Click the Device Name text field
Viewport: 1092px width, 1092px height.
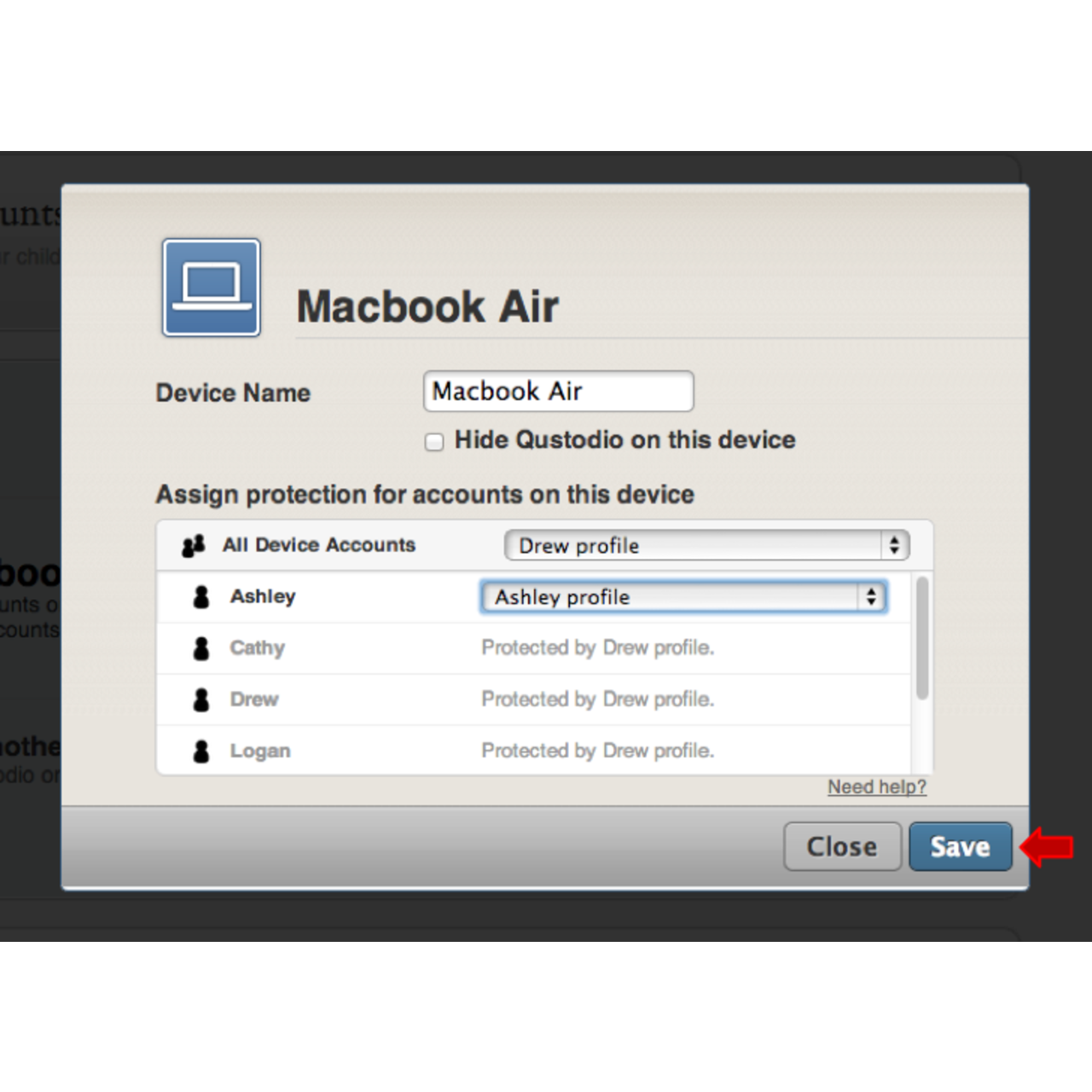tap(558, 392)
